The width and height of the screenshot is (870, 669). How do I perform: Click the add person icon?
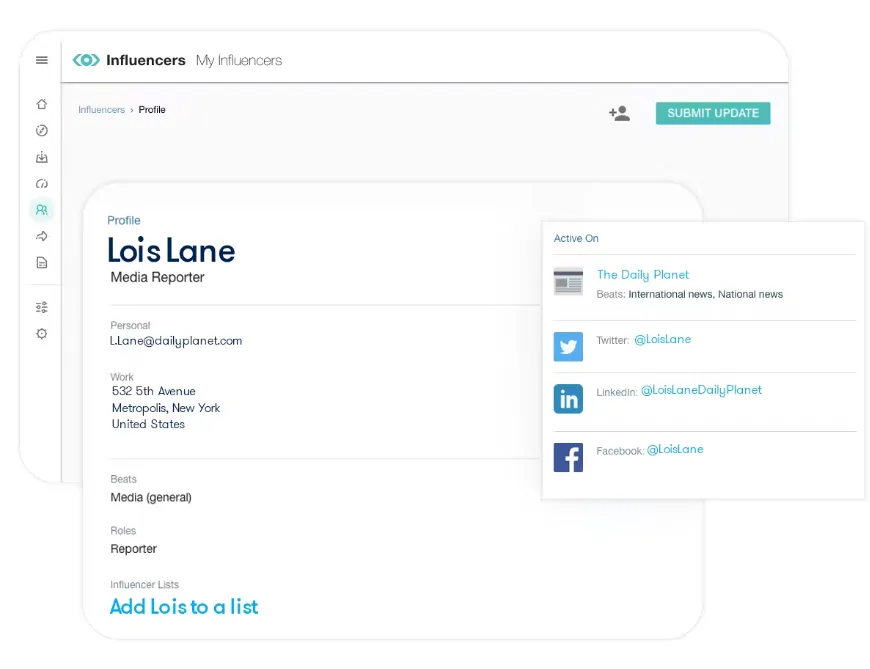click(x=619, y=113)
